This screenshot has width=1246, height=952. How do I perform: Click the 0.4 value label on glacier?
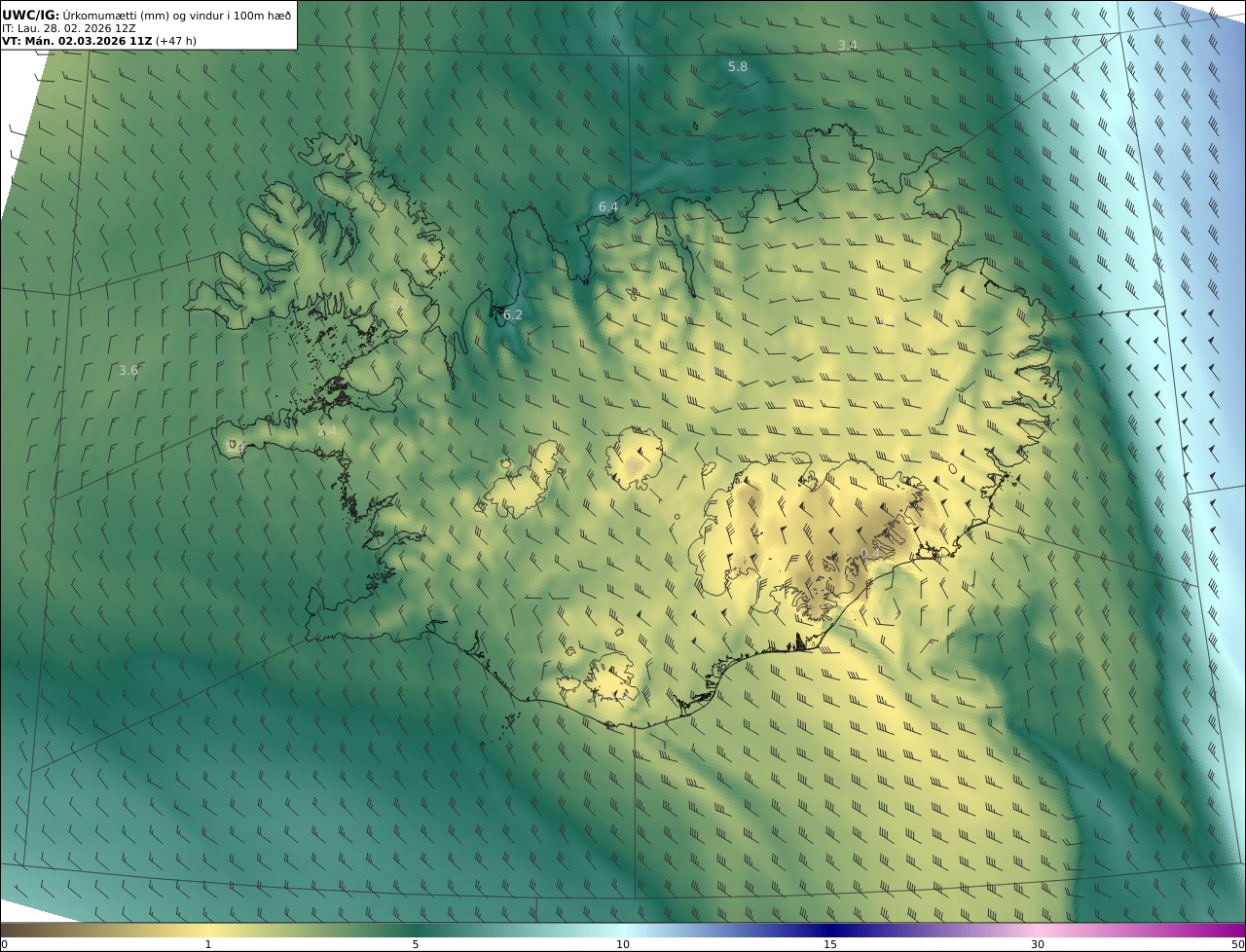870,553
